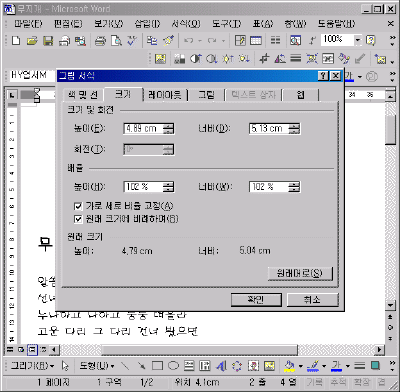Toggle 원래 크기에 비례하여 checkbox
This screenshot has width=400, height=392.
coord(78,219)
